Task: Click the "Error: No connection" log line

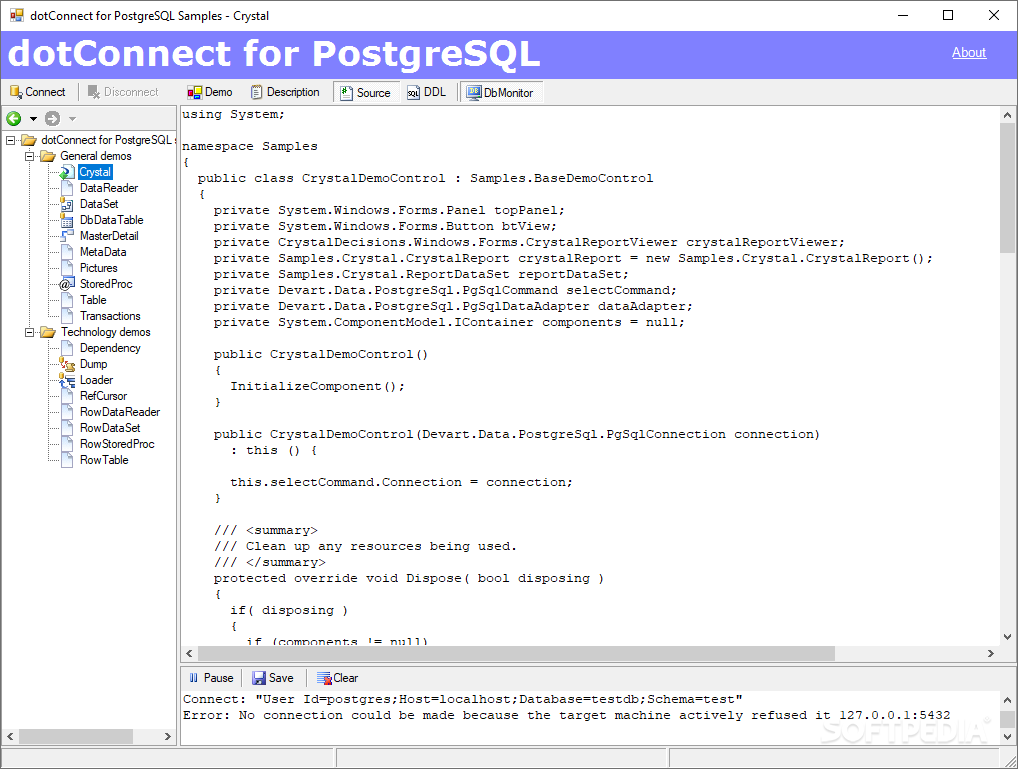Action: coord(566,715)
